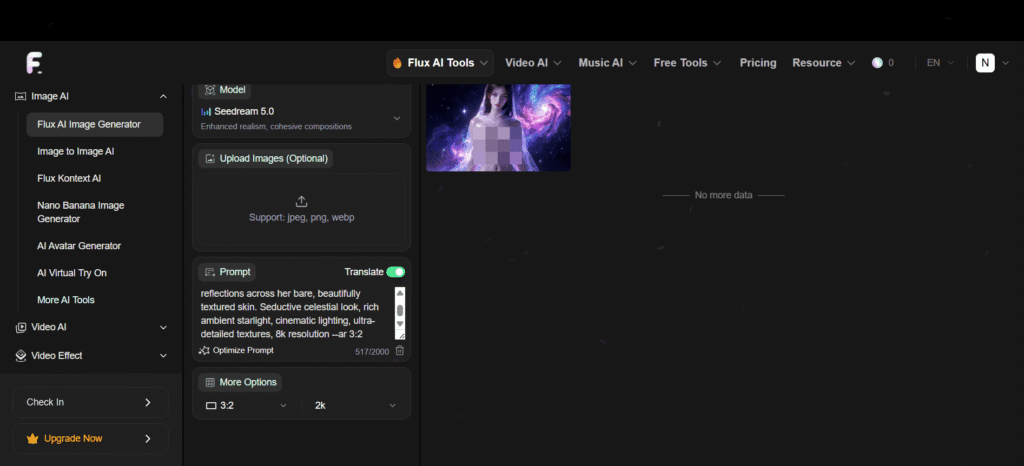
Task: Click the image upload drop zone
Action: point(301,210)
